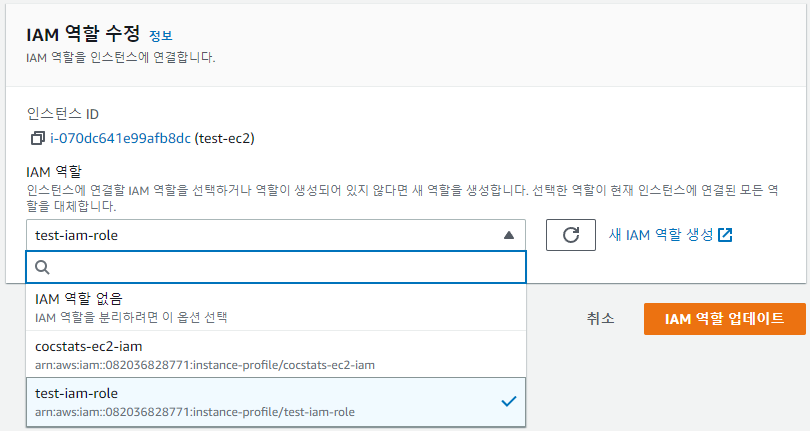Click the 새 IAM 역할 생성 link text
810x431 pixels.
[x=661, y=235]
